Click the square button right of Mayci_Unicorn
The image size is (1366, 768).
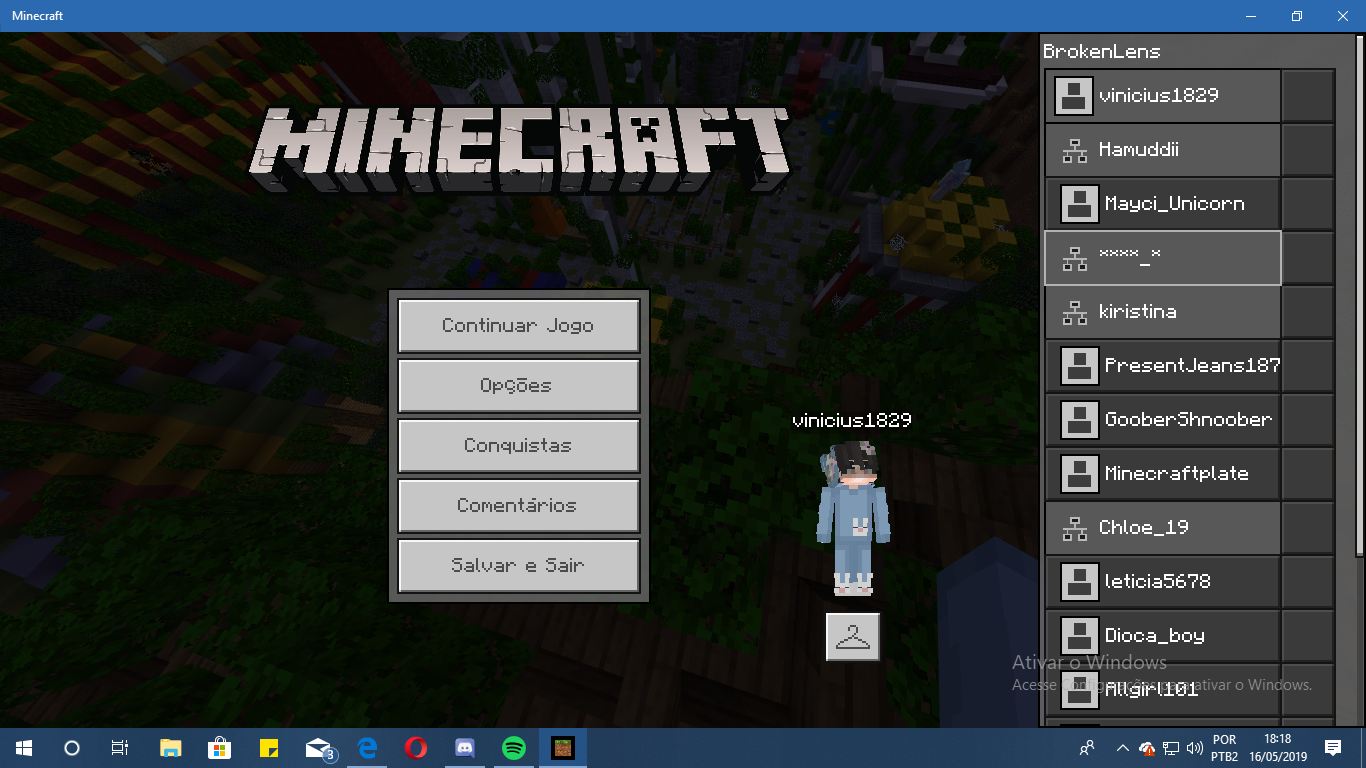coord(1308,204)
